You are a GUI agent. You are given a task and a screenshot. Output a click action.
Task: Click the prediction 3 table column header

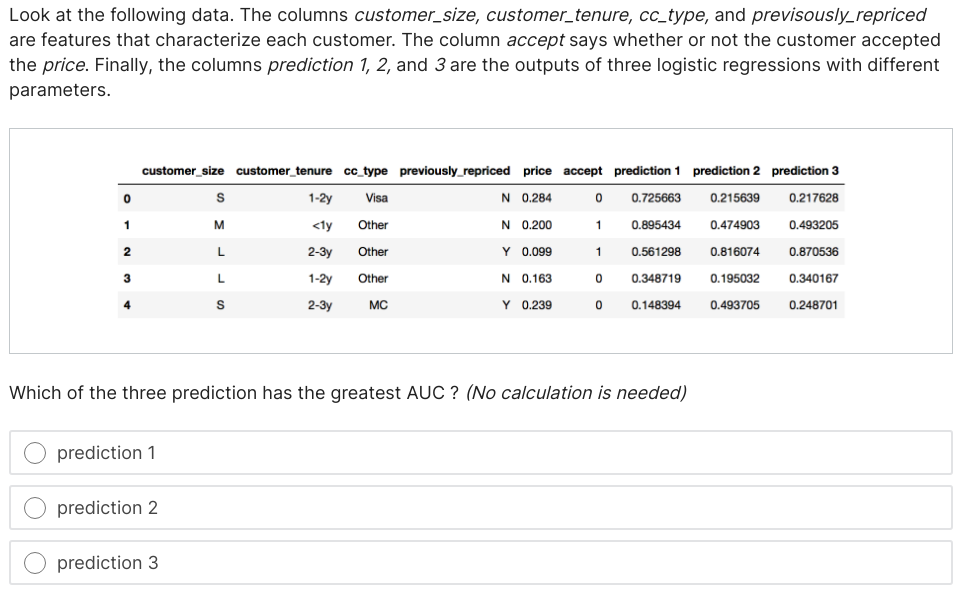[805, 171]
